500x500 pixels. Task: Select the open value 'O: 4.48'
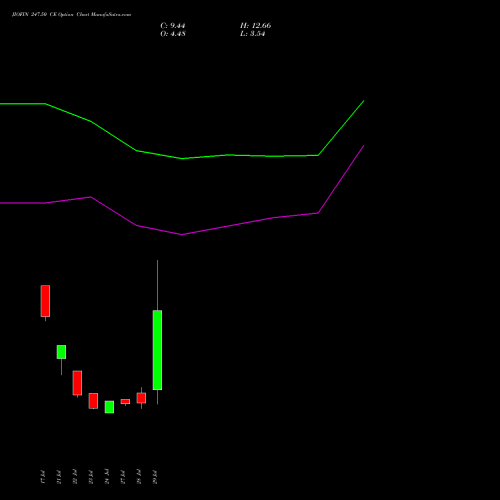click(x=173, y=34)
